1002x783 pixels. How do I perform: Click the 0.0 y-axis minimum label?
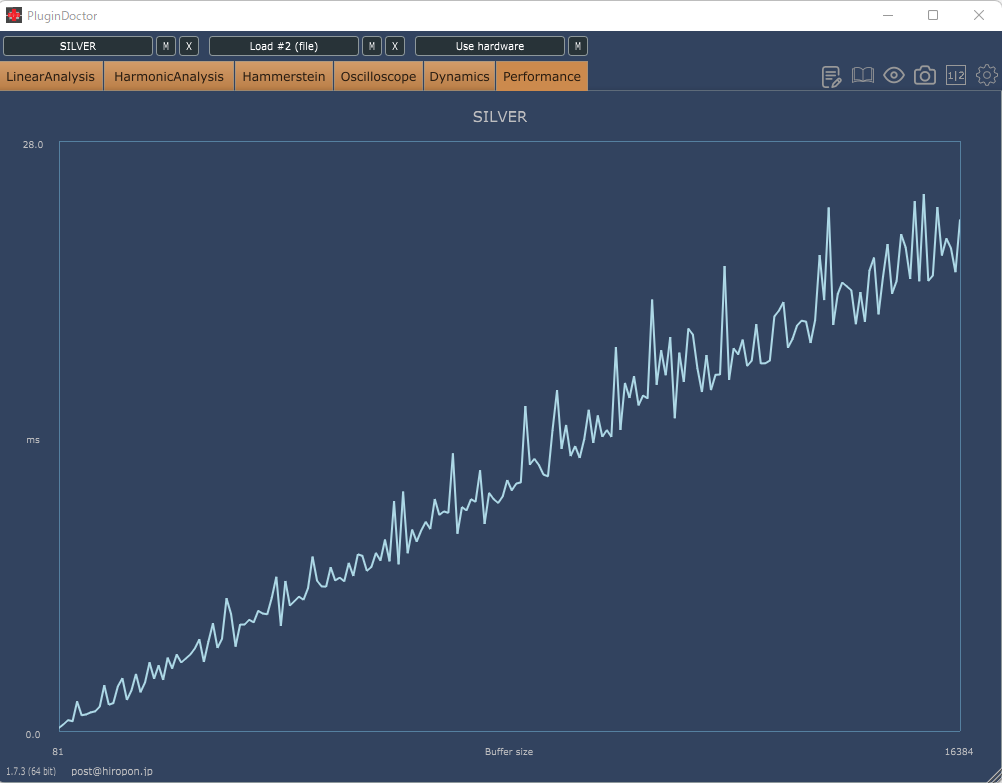pos(33,734)
